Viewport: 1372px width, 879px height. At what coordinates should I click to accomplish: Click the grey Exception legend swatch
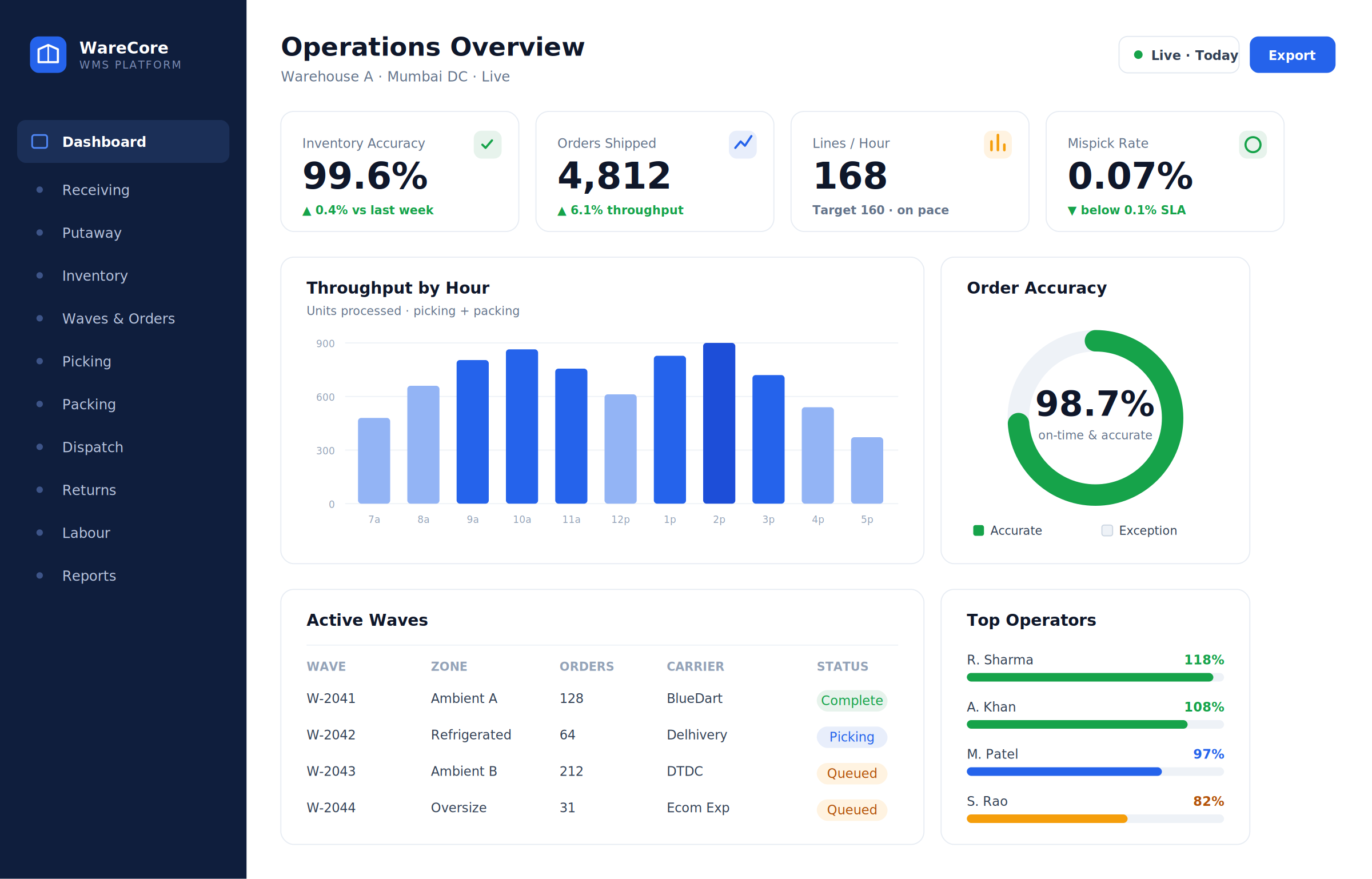pos(1107,530)
